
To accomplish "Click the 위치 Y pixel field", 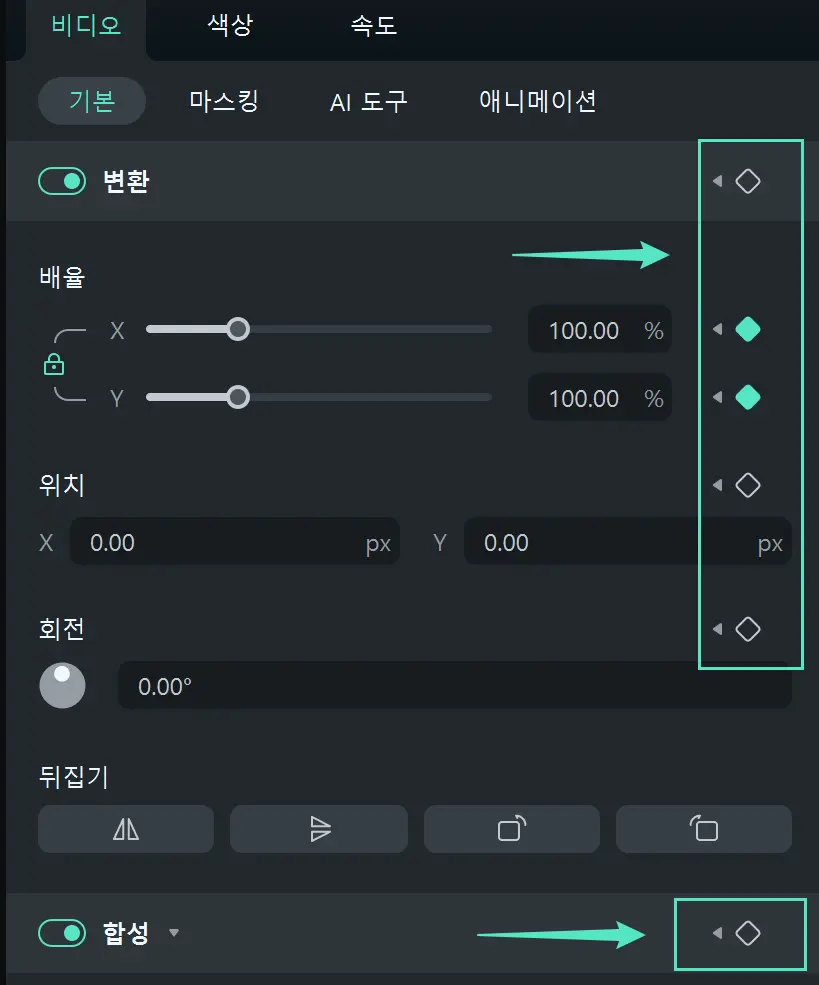I will coord(627,541).
